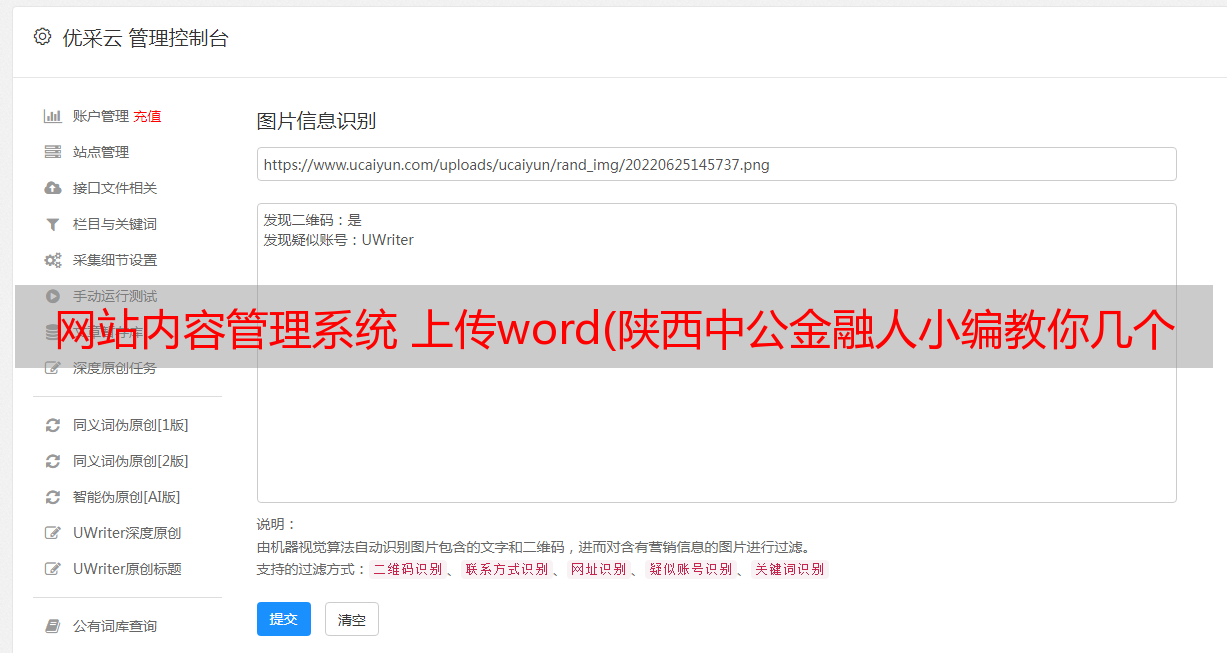The width and height of the screenshot is (1227, 653).
Task: Open 站点管理 menu item
Action: pyautogui.click(x=101, y=152)
